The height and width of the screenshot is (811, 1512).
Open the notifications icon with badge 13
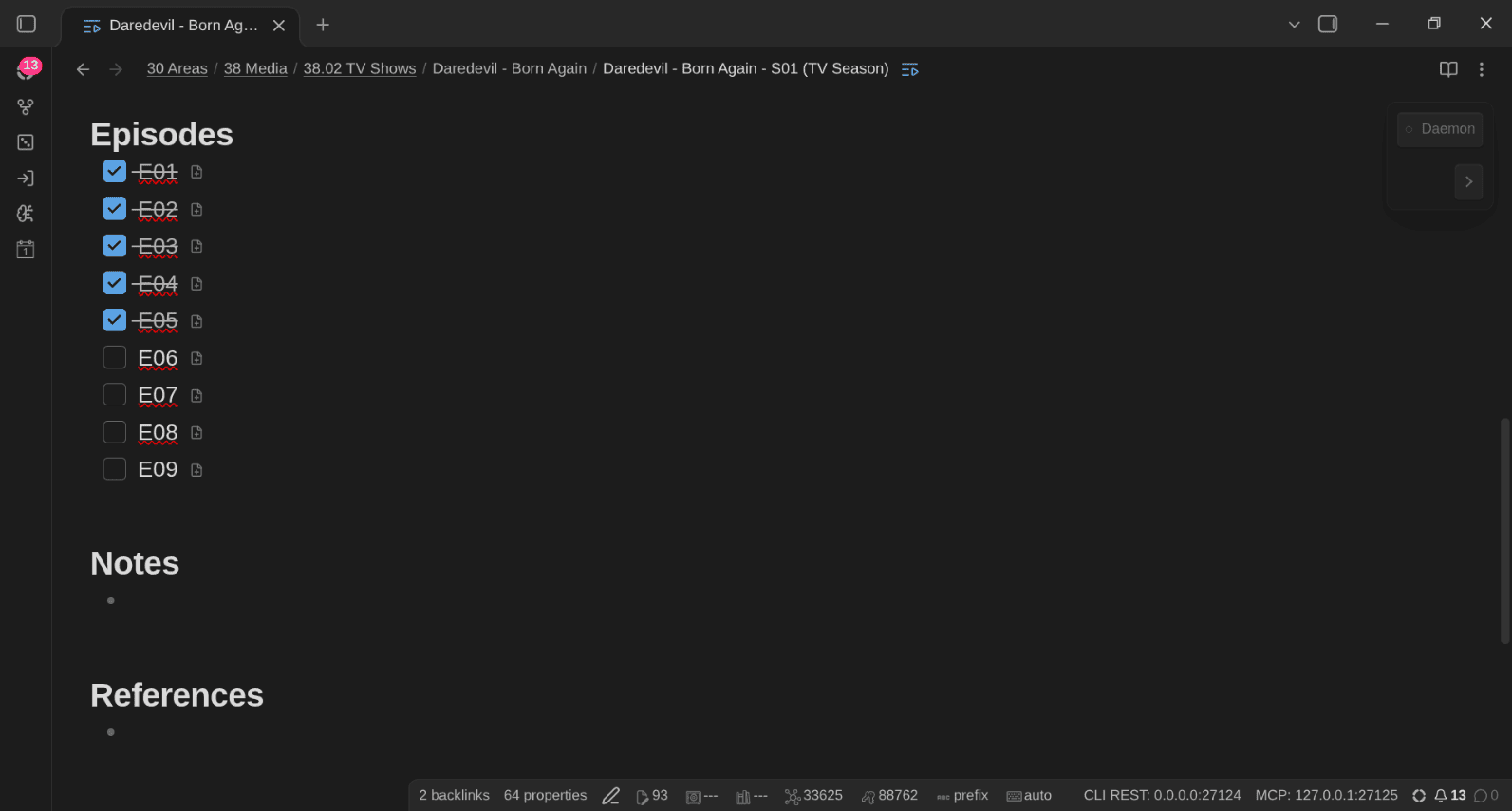pos(27,69)
